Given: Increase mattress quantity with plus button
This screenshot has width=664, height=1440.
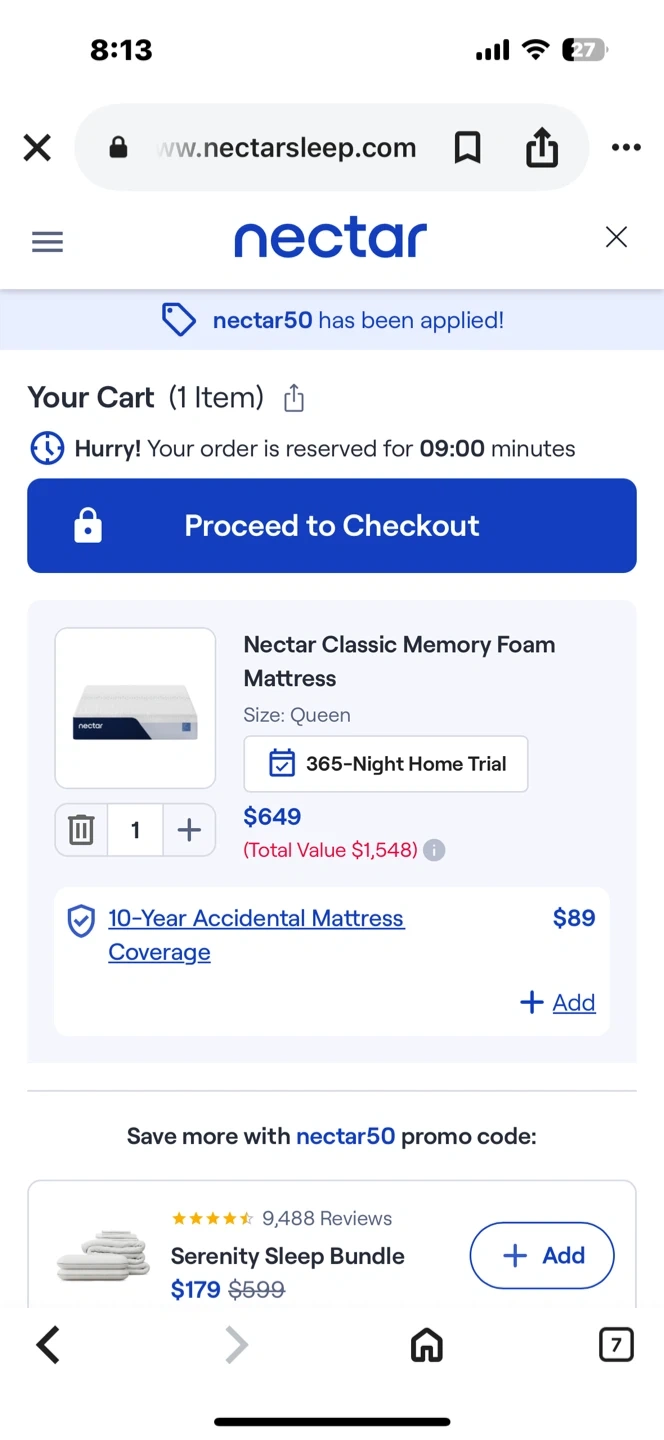Looking at the screenshot, I should pos(189,830).
